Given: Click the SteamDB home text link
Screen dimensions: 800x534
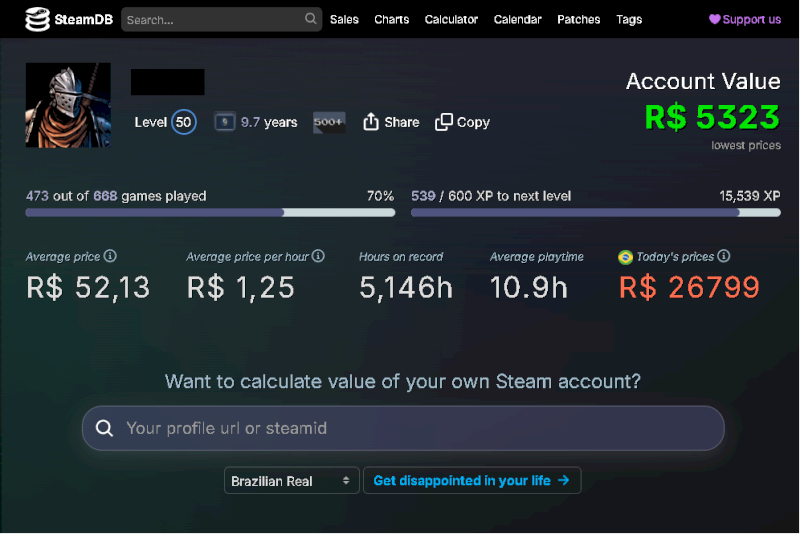Looking at the screenshot, I should tap(84, 19).
